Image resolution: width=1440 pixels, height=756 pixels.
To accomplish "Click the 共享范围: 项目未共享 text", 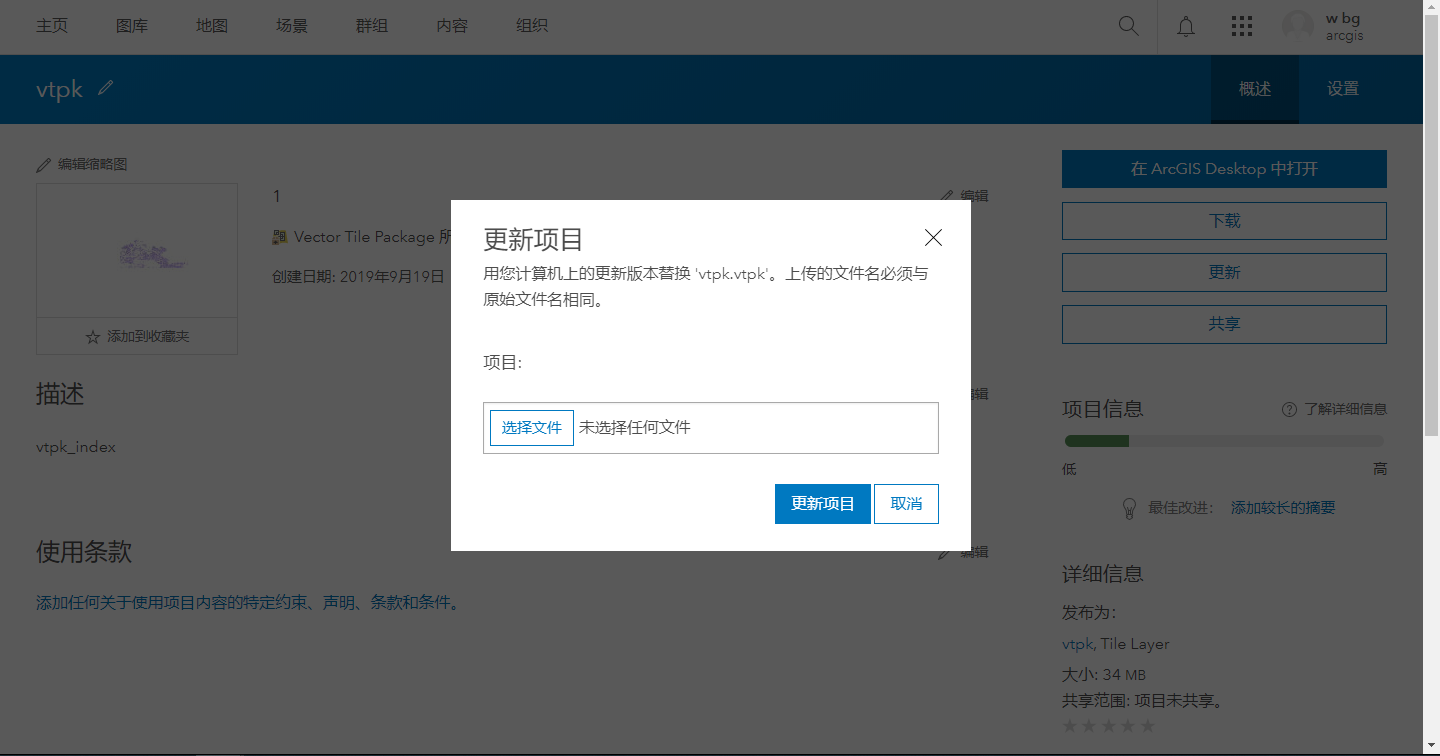I will 1143,700.
